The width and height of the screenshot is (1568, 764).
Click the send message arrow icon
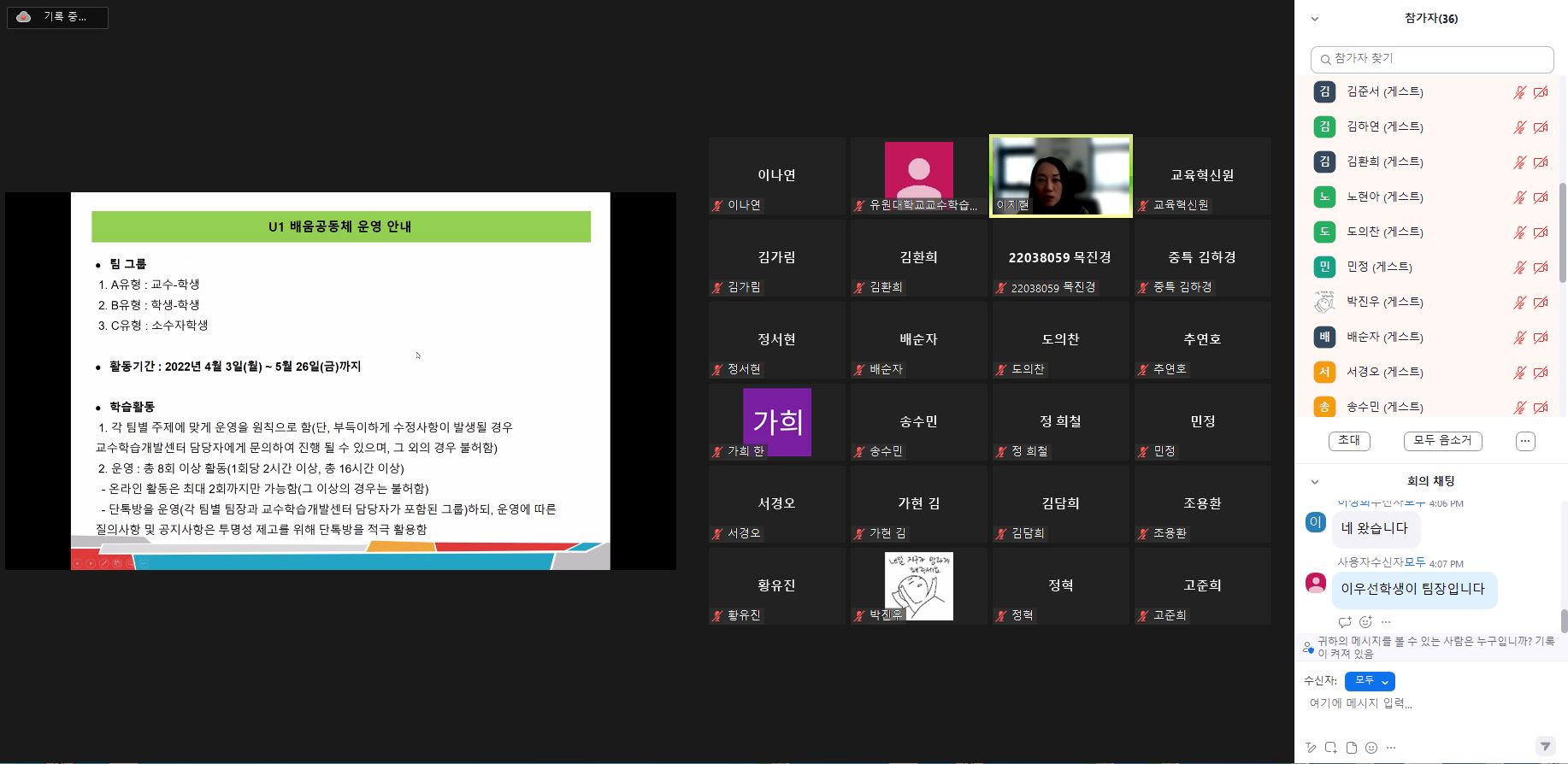point(1544,746)
